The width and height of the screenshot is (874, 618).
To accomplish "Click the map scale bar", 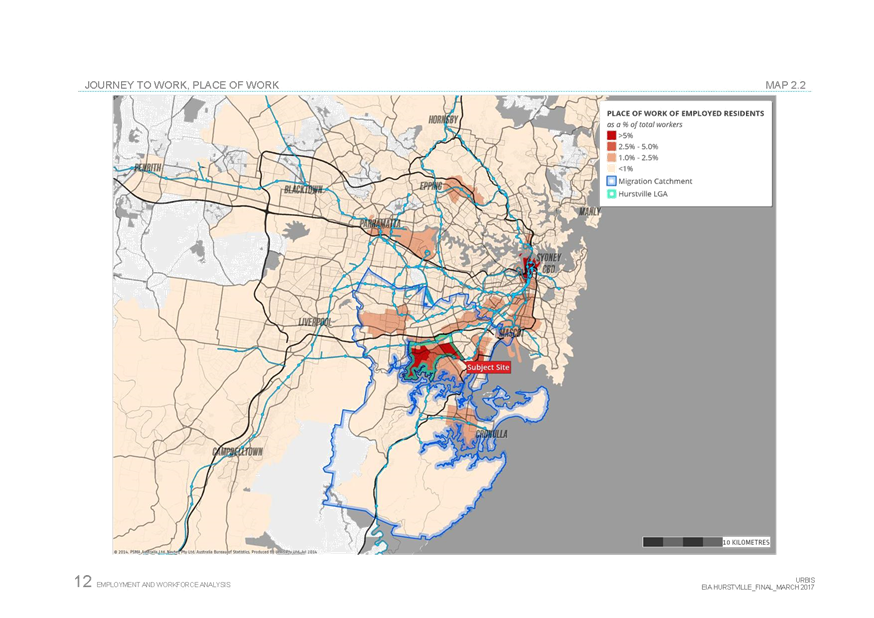I will click(706, 542).
